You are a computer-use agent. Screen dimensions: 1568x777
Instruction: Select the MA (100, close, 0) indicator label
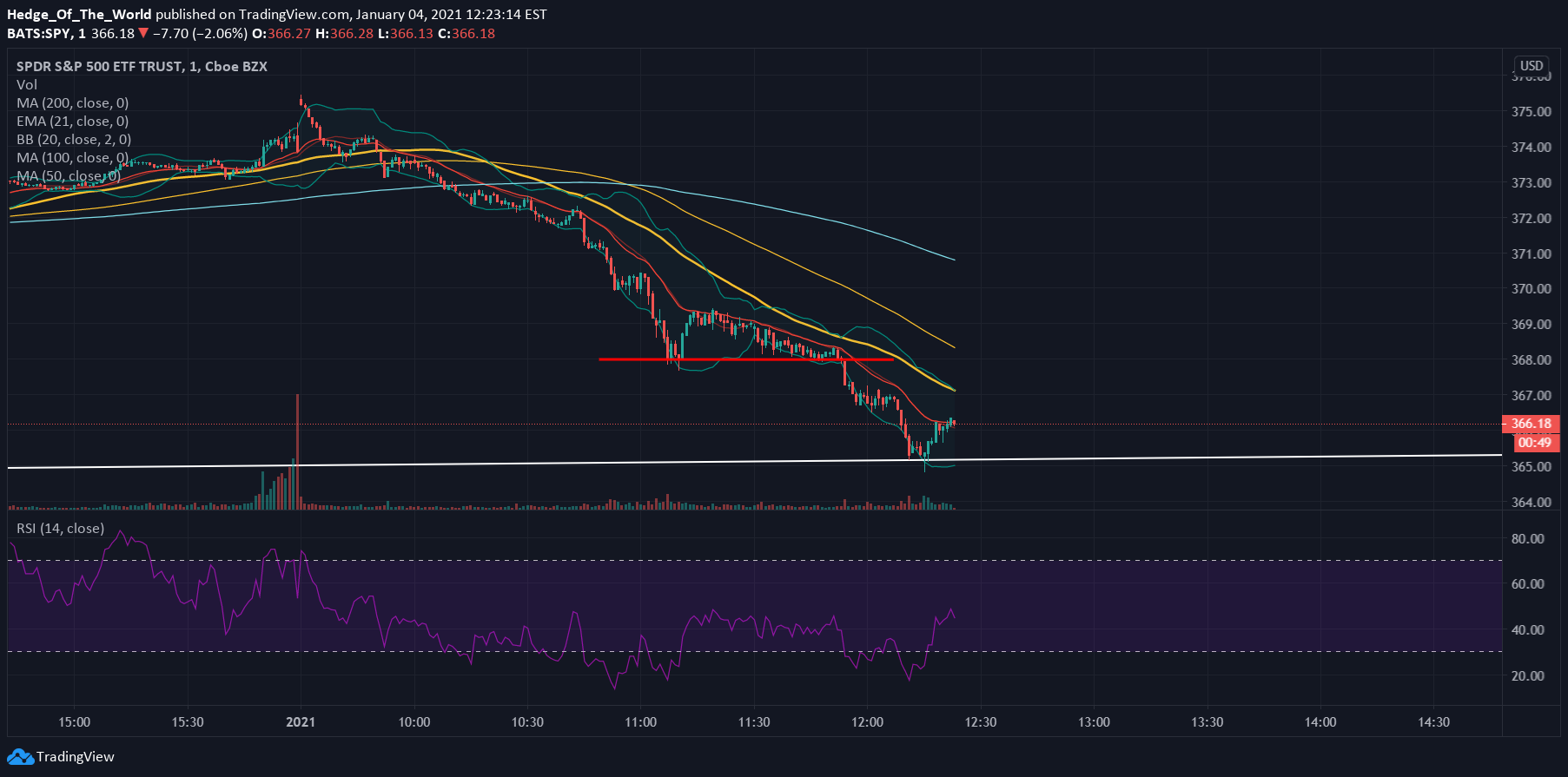[x=73, y=157]
